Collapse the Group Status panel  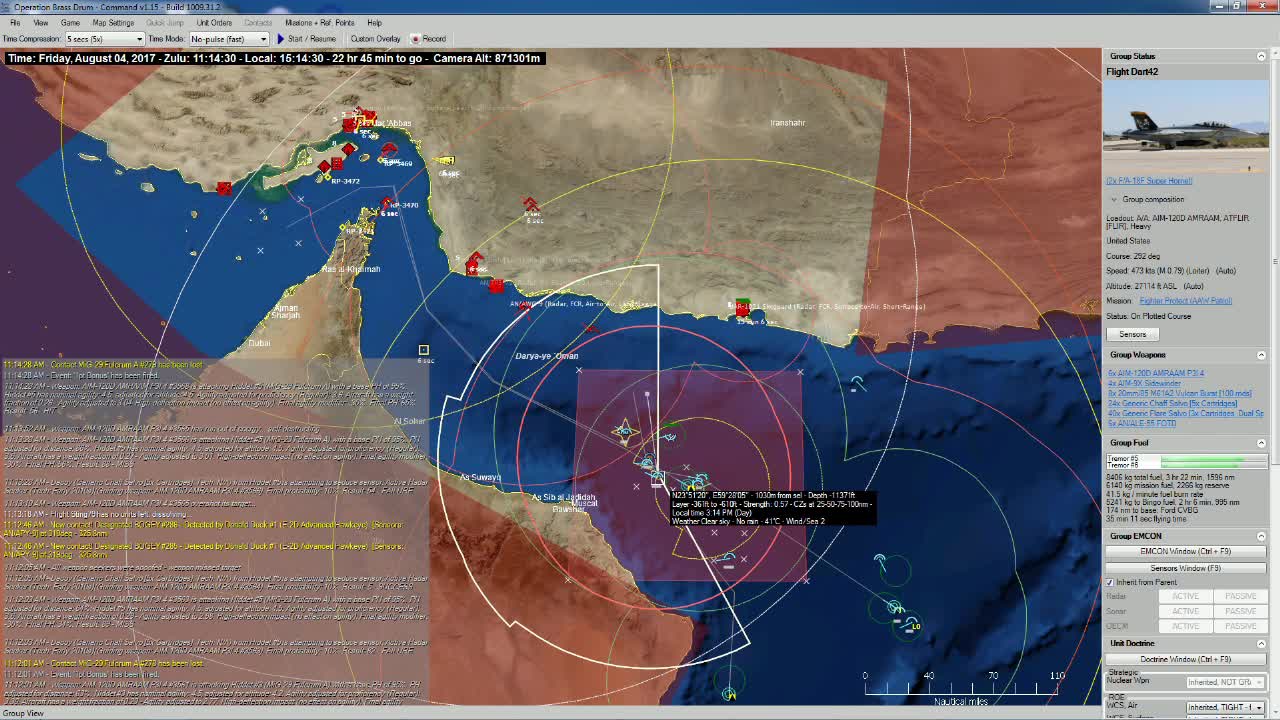coord(1261,56)
